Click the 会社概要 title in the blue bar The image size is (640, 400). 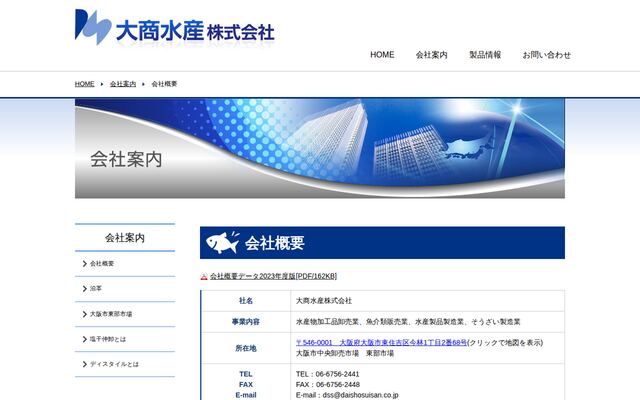click(x=274, y=243)
